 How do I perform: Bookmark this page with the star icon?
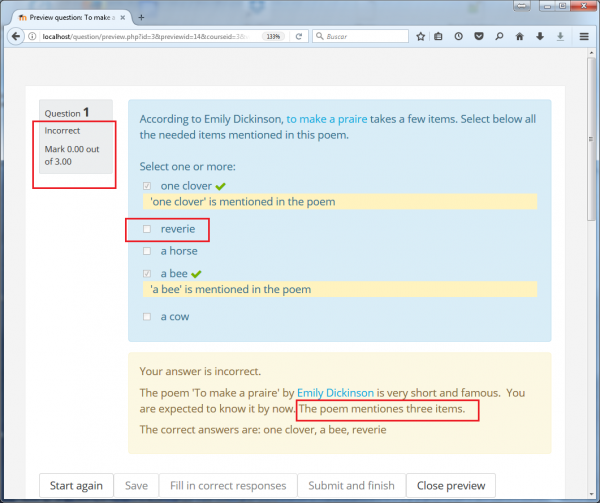[421, 36]
